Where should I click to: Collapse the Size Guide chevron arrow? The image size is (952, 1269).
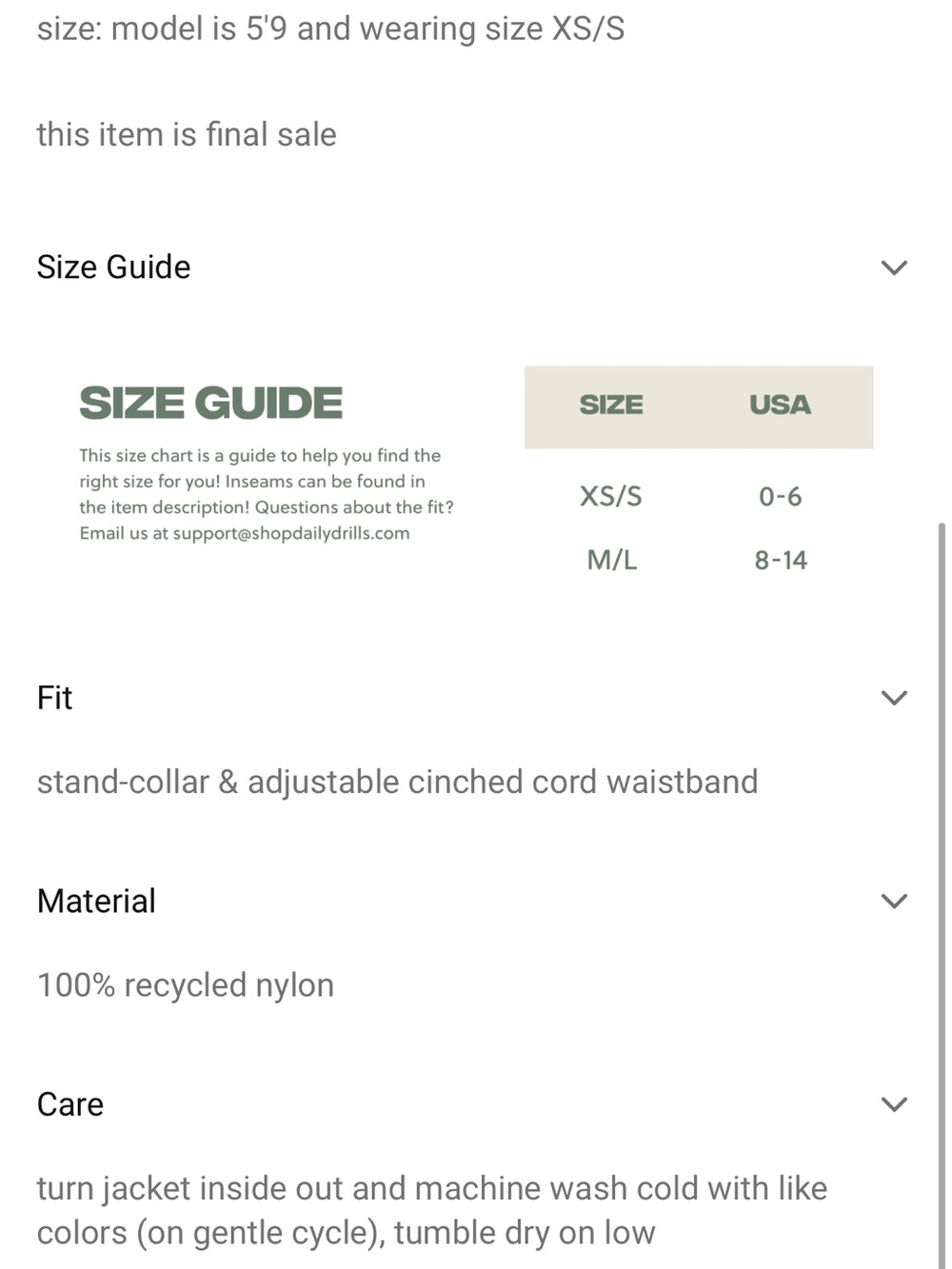click(894, 268)
